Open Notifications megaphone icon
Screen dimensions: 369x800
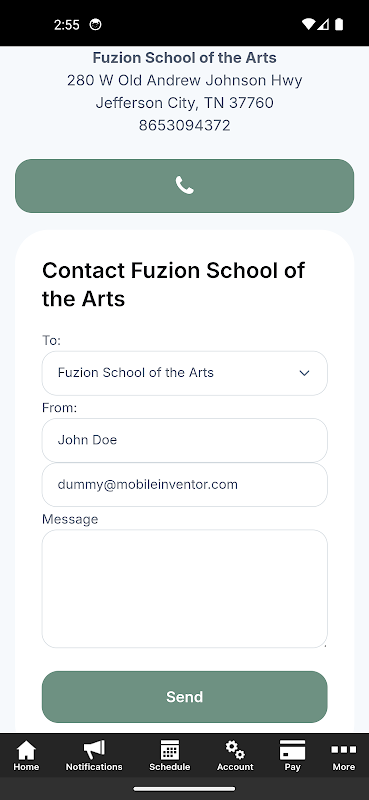click(94, 749)
